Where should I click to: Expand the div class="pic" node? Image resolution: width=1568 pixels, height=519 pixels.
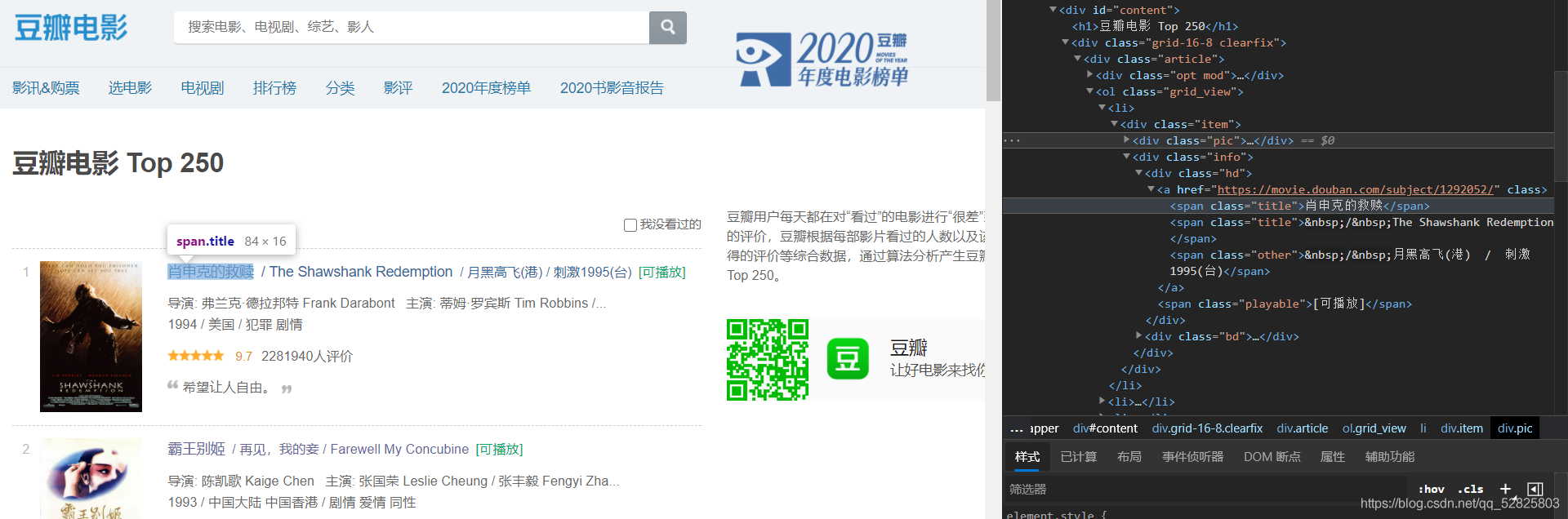(1126, 140)
